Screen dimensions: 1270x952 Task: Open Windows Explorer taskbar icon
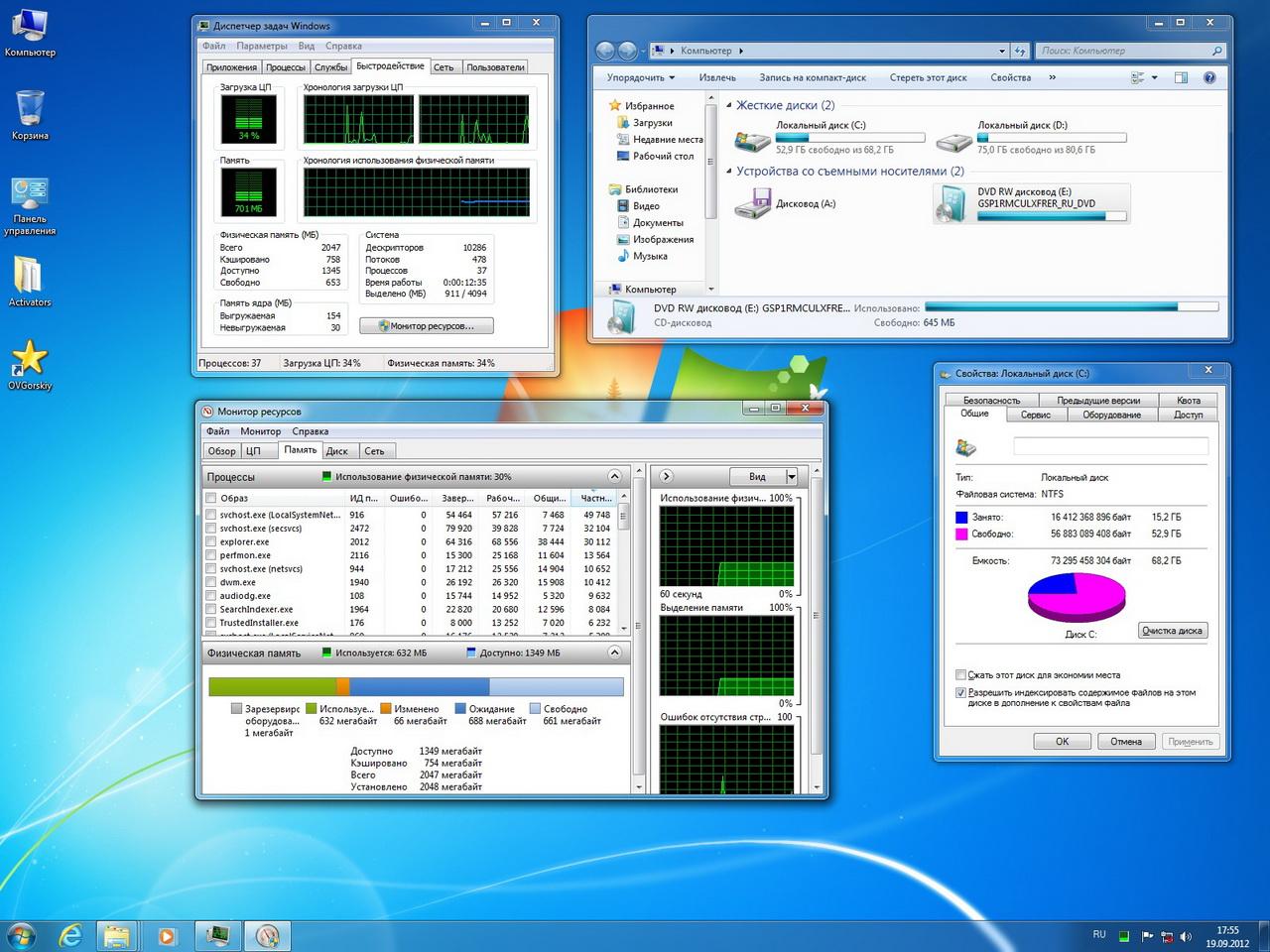click(x=117, y=934)
